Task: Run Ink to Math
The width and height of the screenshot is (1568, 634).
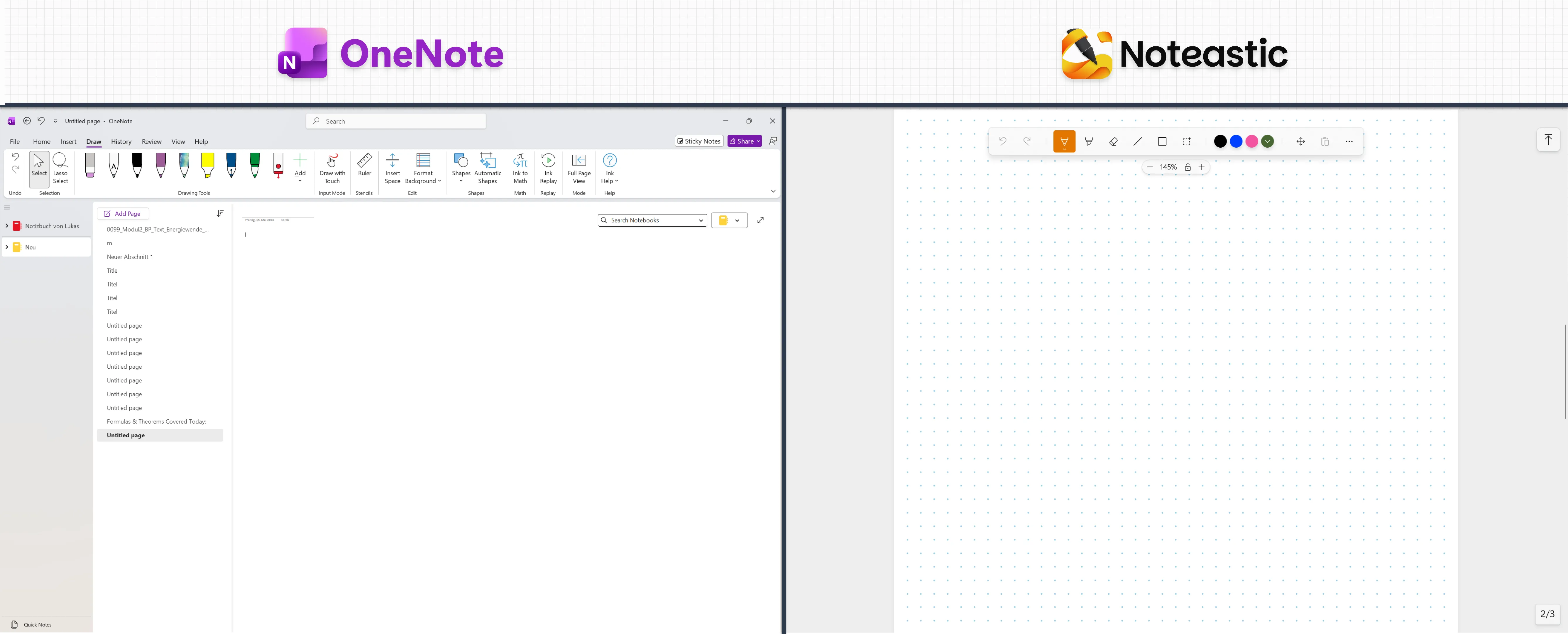Action: click(520, 168)
